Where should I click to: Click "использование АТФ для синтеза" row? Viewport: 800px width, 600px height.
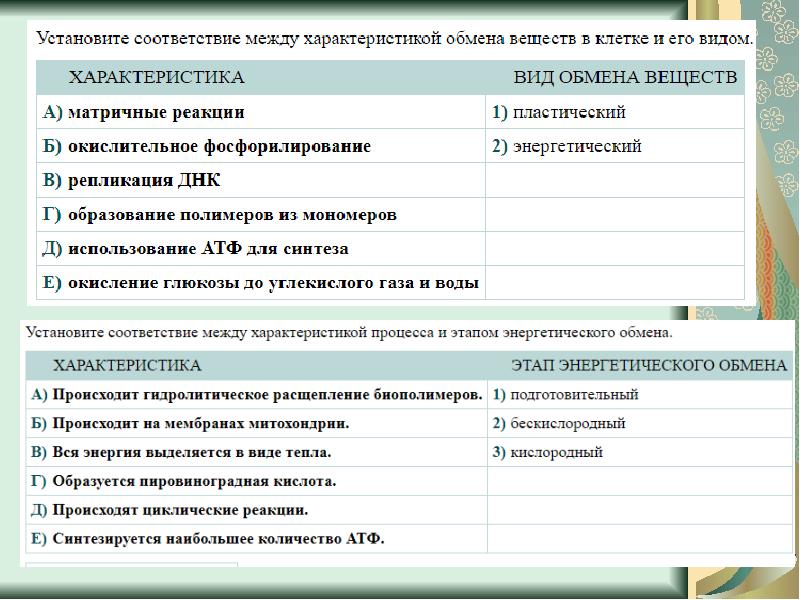point(195,248)
